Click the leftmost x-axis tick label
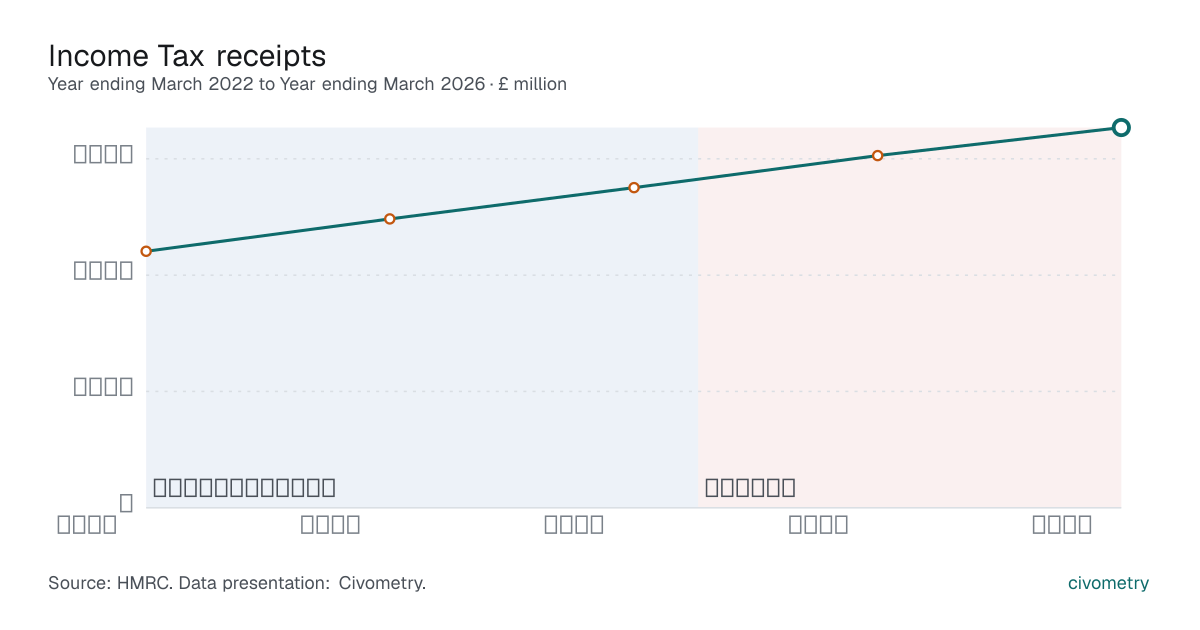 tap(86, 525)
